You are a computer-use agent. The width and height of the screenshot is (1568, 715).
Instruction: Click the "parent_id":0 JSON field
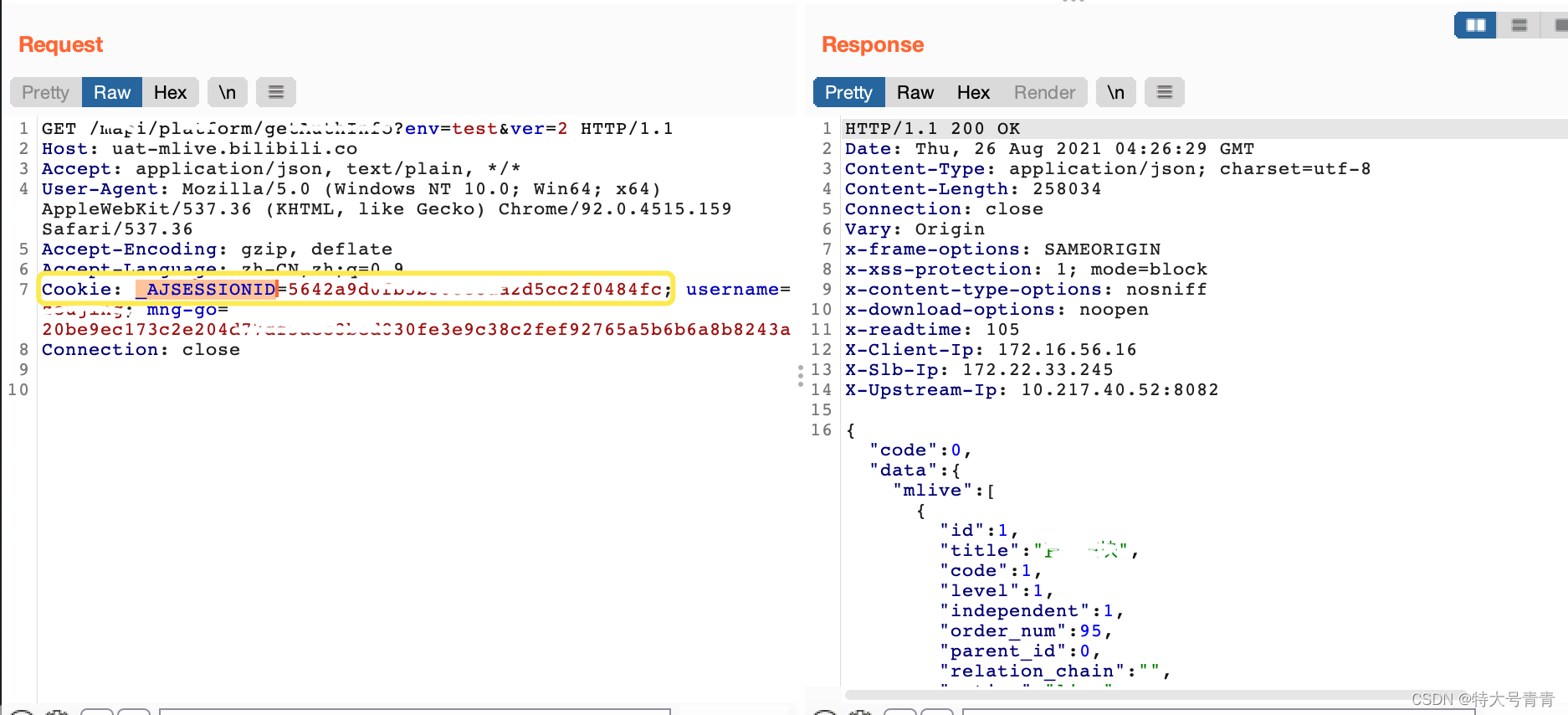[1020, 651]
